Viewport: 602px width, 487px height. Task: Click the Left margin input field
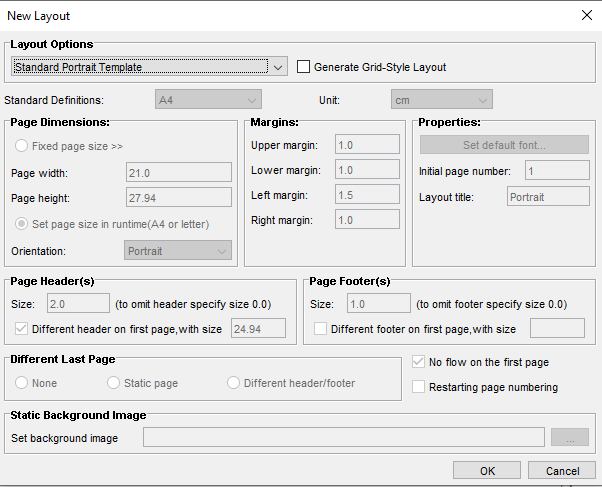(x=367, y=196)
